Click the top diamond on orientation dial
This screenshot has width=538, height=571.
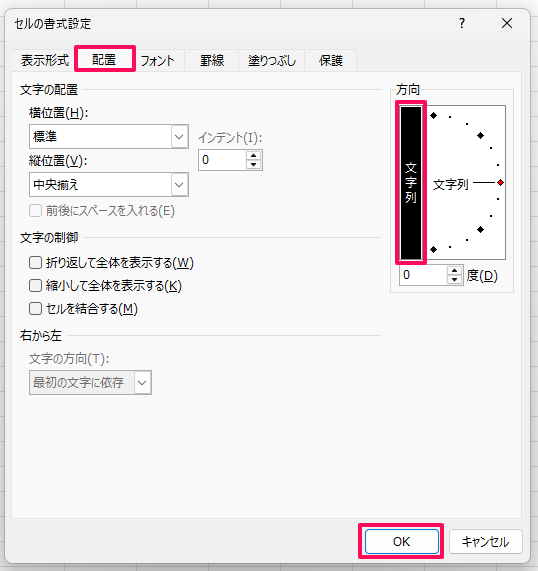[x=433, y=115]
